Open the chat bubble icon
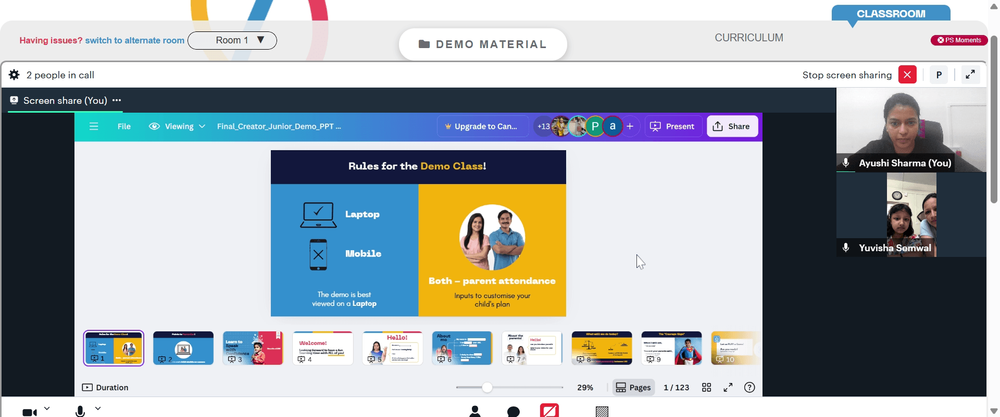1000x417 pixels. click(513, 412)
